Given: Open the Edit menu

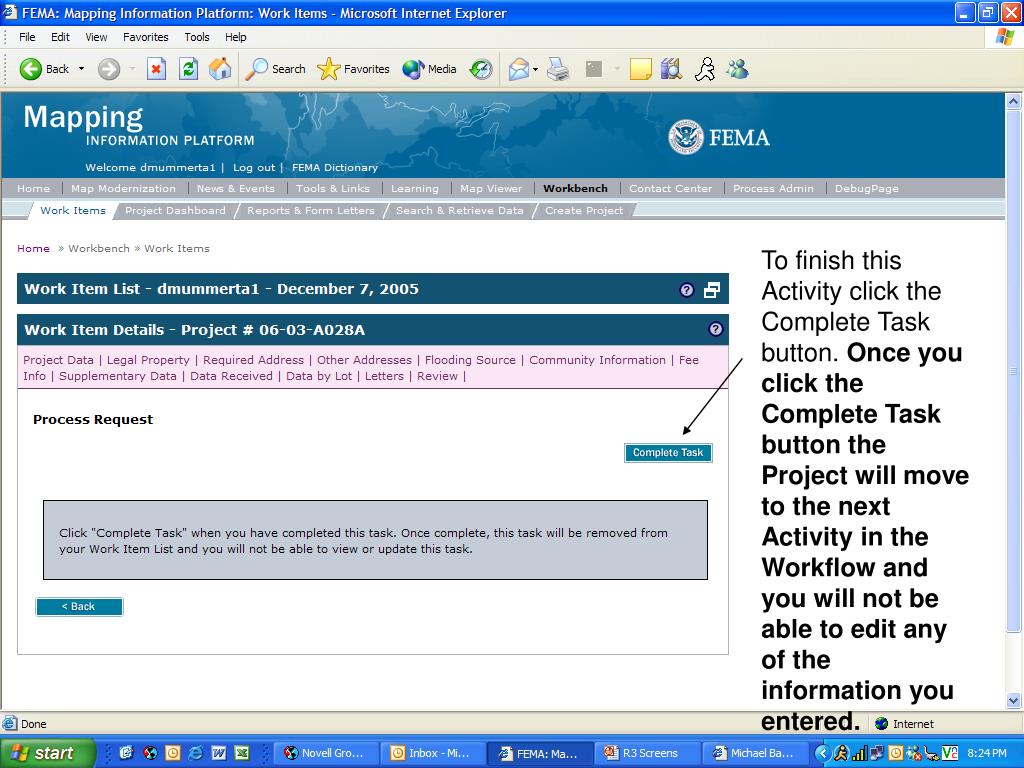Looking at the screenshot, I should (x=60, y=37).
